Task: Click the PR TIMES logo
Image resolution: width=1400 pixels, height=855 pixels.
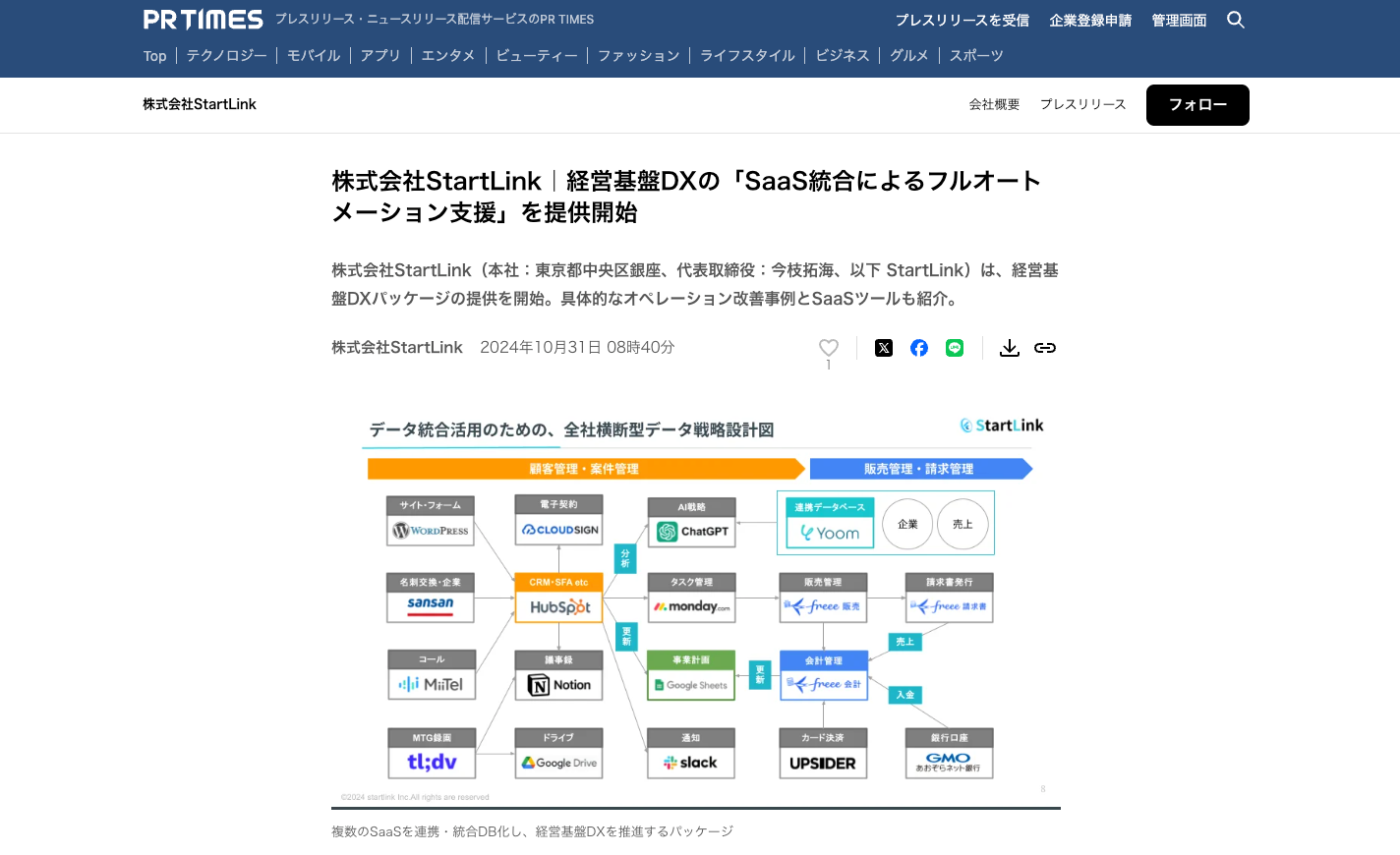Action: coord(204,20)
